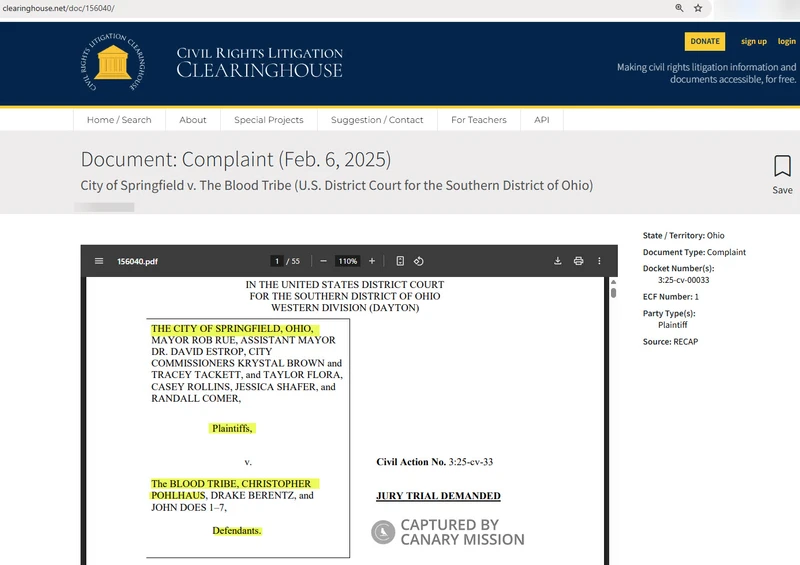800x565 pixels.
Task: Open the PDF viewer sidebar menu icon
Action: (x=99, y=261)
